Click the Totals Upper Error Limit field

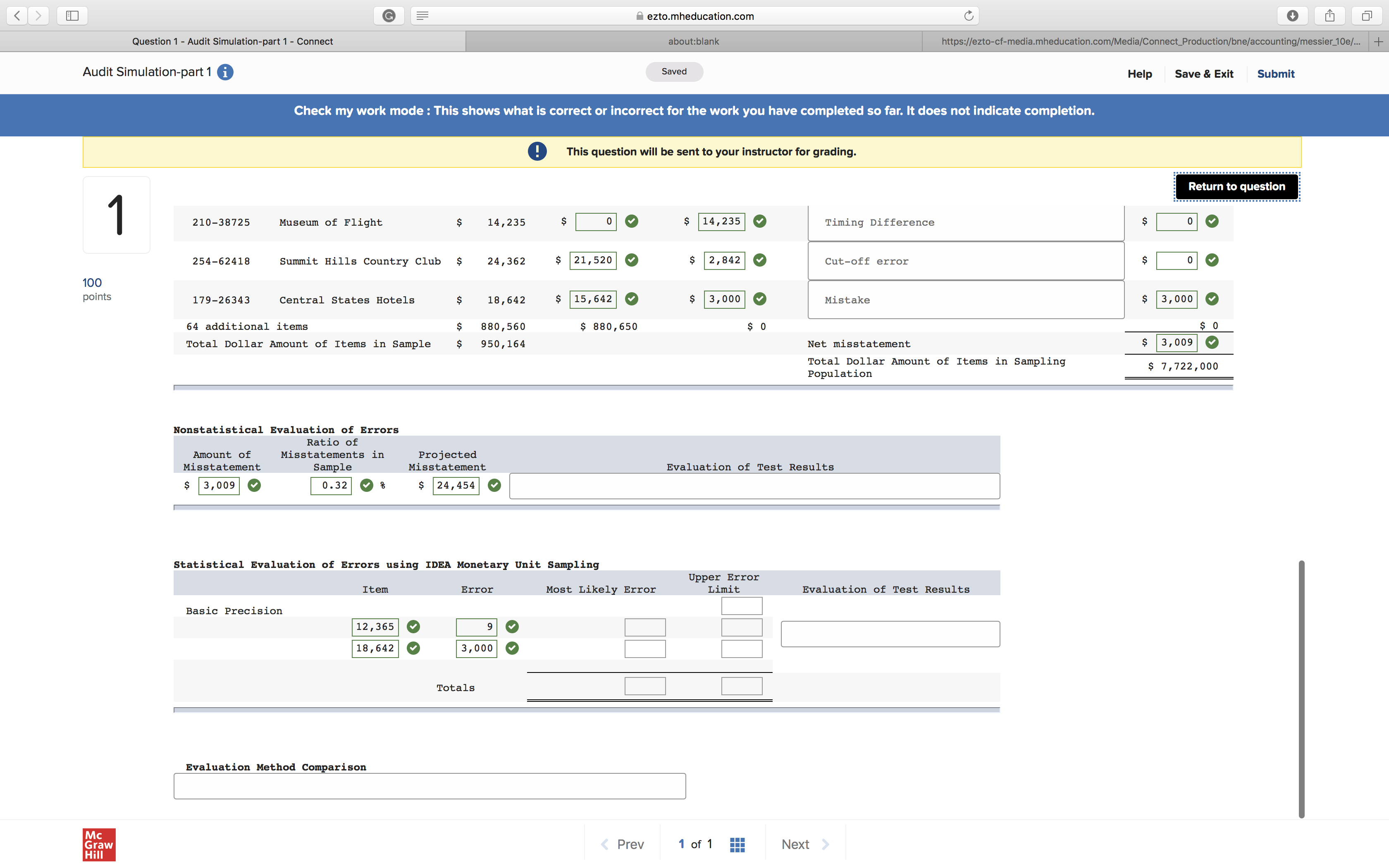coord(742,686)
